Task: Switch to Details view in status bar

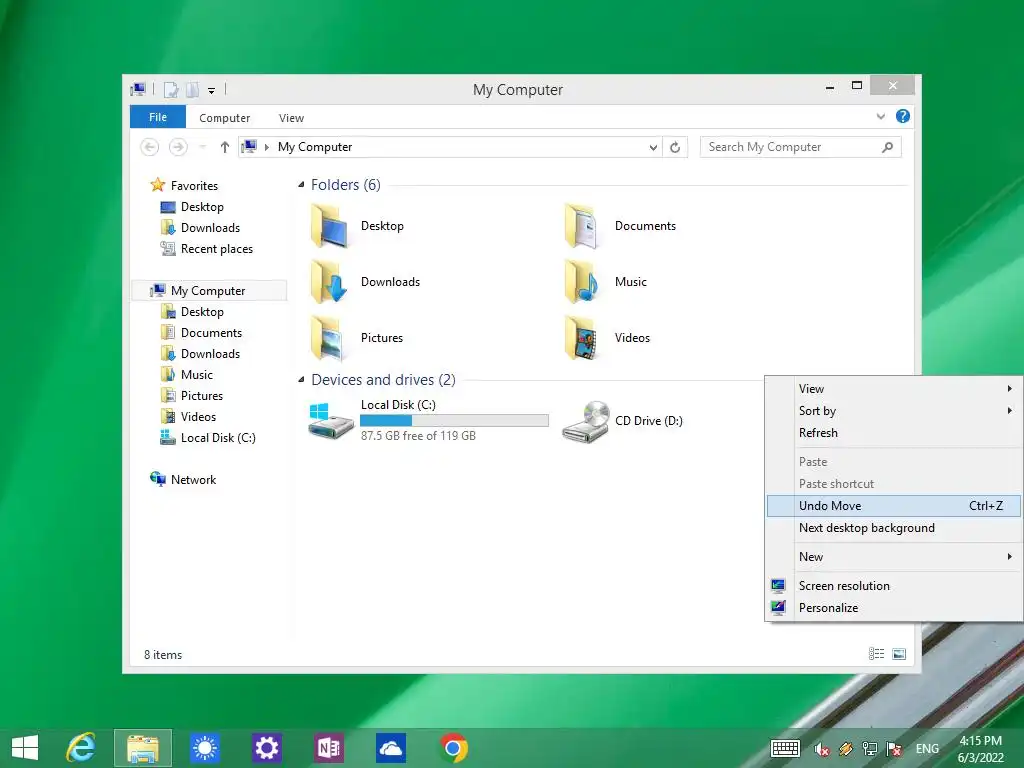Action: click(x=876, y=654)
